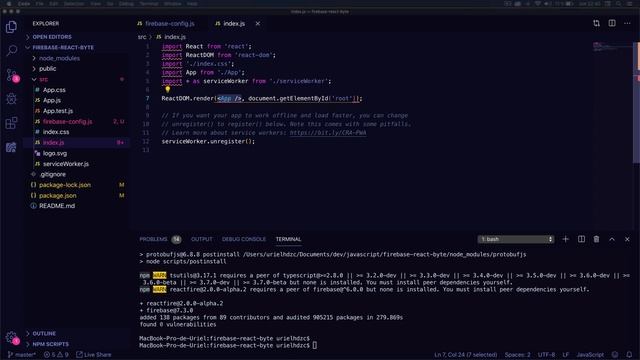Viewport: 640px width, 360px height.
Task: Click the compare changes icon in editor toolbar
Action: tap(596, 23)
